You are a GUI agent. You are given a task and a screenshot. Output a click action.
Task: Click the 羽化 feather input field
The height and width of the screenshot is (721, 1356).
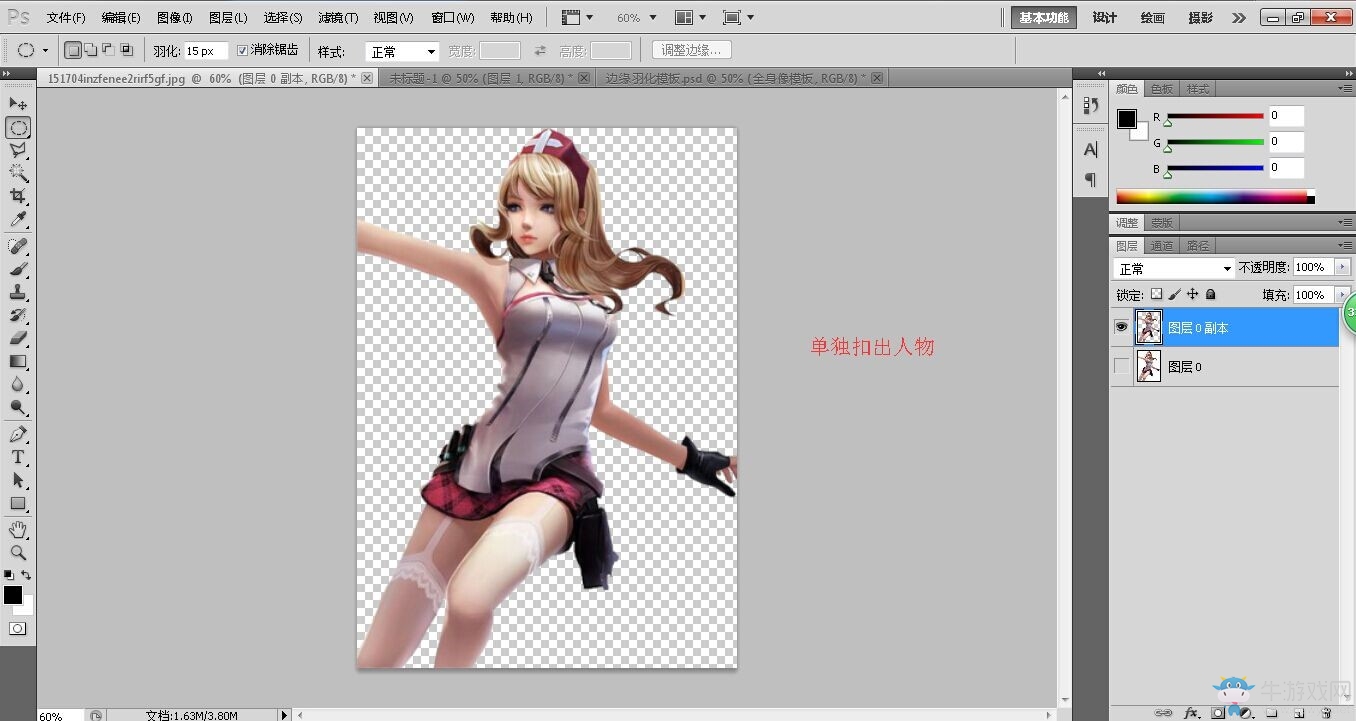(206, 50)
